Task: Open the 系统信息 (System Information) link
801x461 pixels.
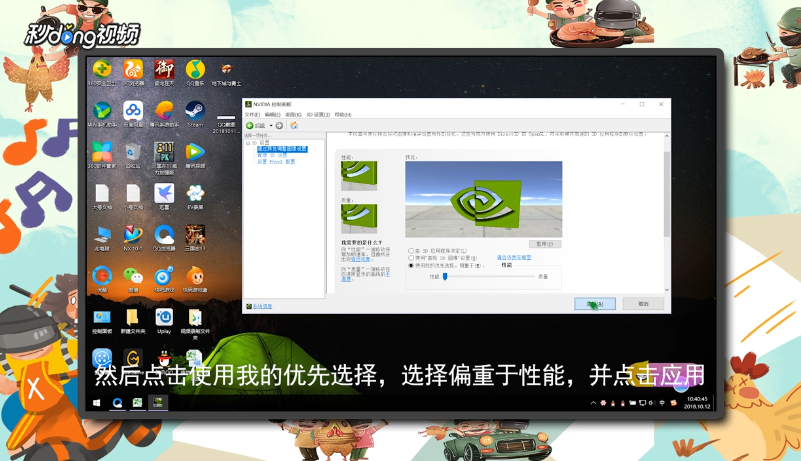Action: click(262, 306)
